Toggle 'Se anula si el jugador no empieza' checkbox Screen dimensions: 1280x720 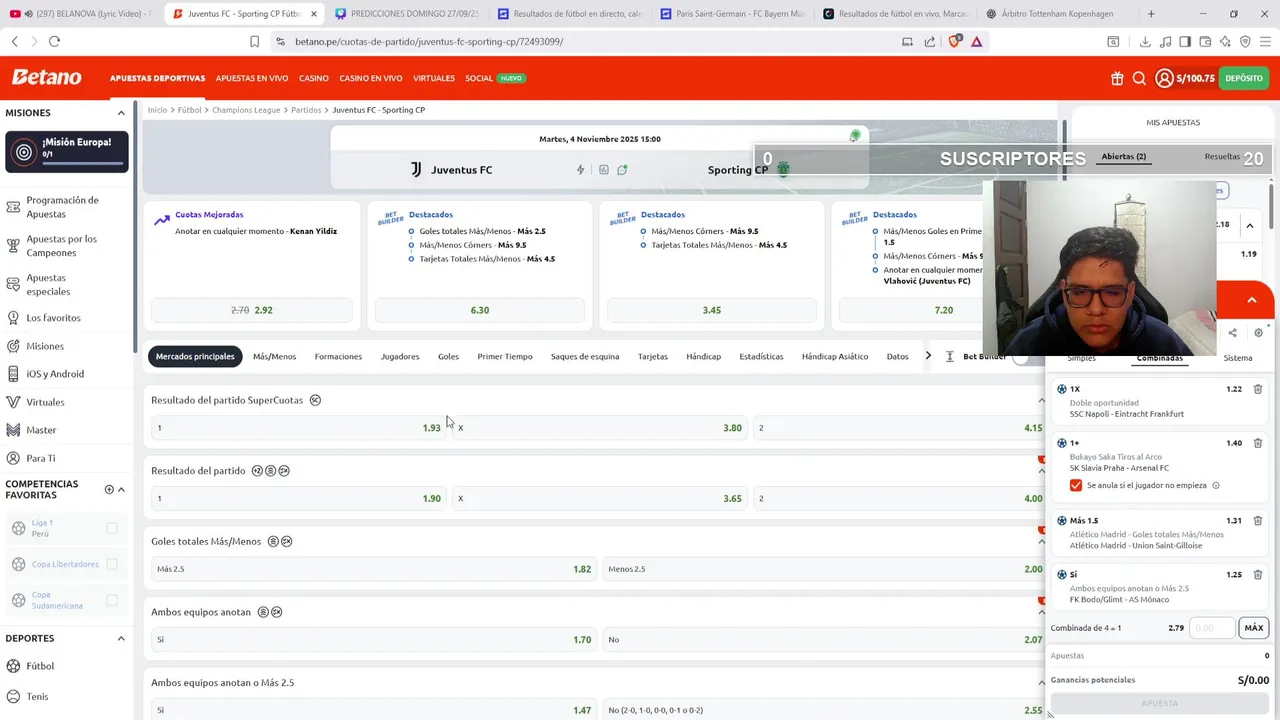[x=1076, y=485]
